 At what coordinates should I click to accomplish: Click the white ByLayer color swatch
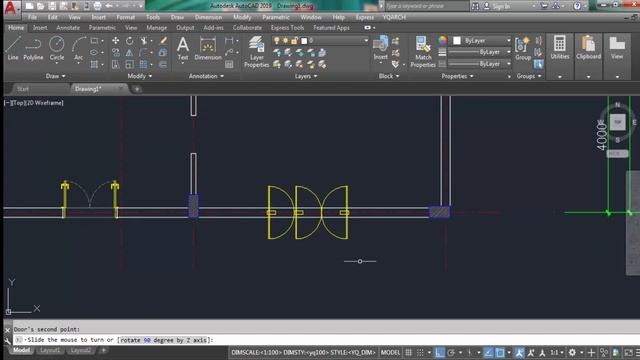point(457,40)
